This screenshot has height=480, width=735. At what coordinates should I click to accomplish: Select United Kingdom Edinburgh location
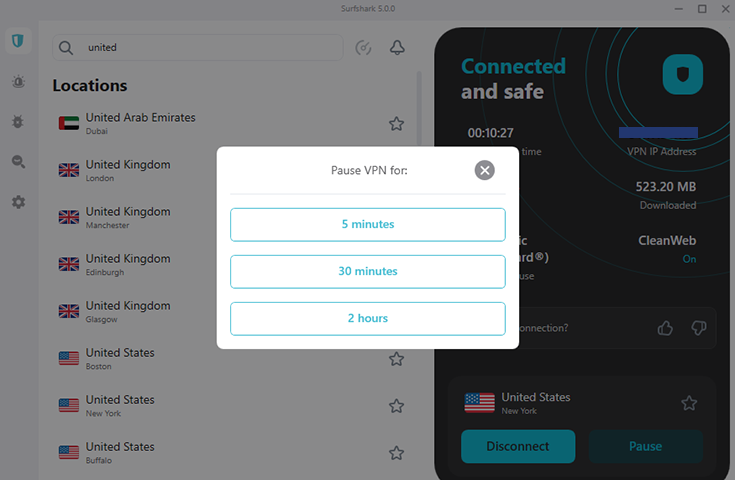point(135,264)
